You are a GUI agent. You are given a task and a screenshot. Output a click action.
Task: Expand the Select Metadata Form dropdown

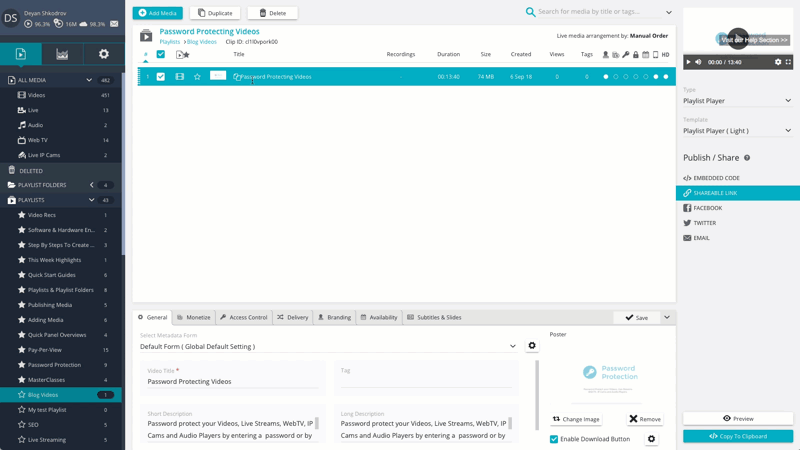coord(328,346)
